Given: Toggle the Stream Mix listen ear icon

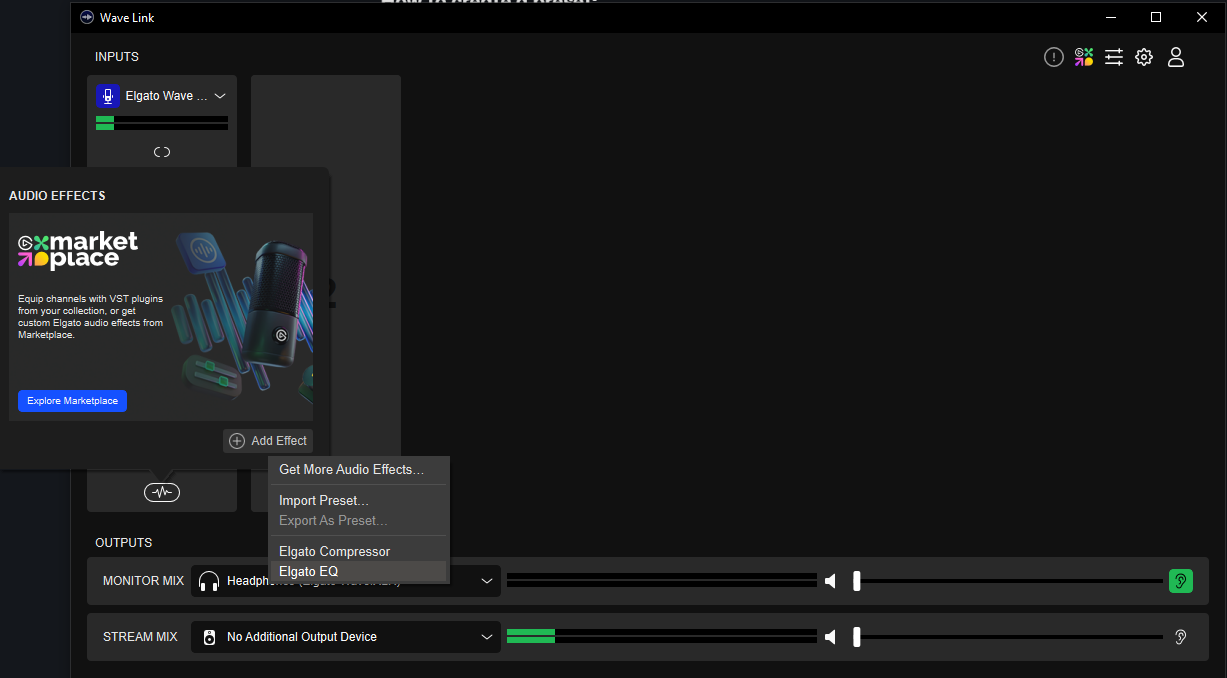Looking at the screenshot, I should coord(1180,637).
